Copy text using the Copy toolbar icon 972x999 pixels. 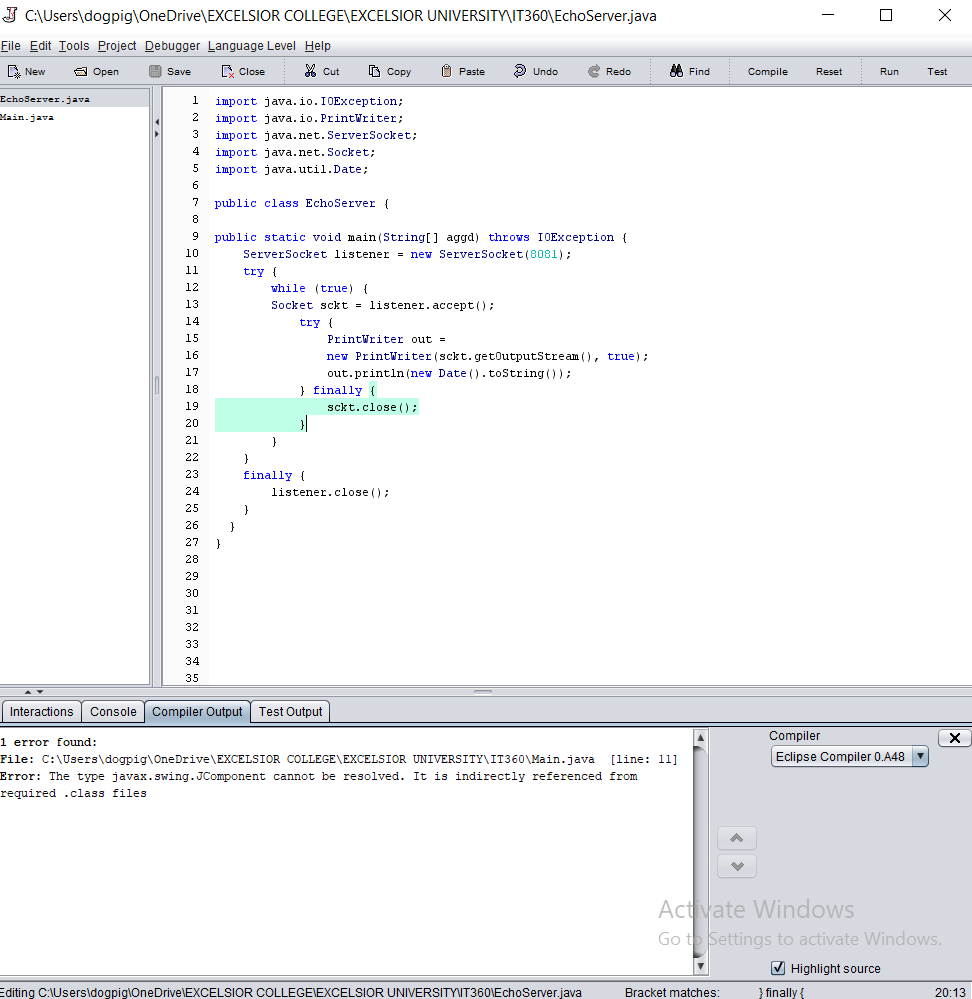tap(389, 71)
